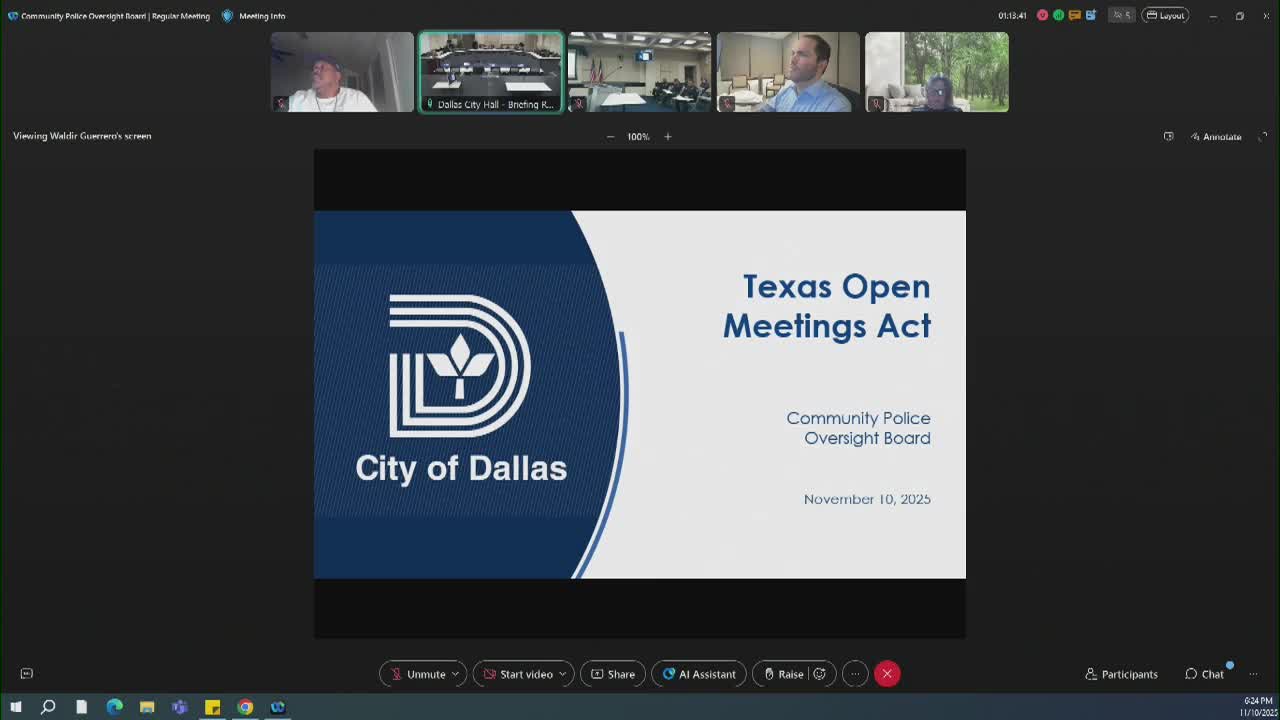1280x720 pixels.
Task: Leave the meeting with the red X button
Action: click(x=887, y=673)
